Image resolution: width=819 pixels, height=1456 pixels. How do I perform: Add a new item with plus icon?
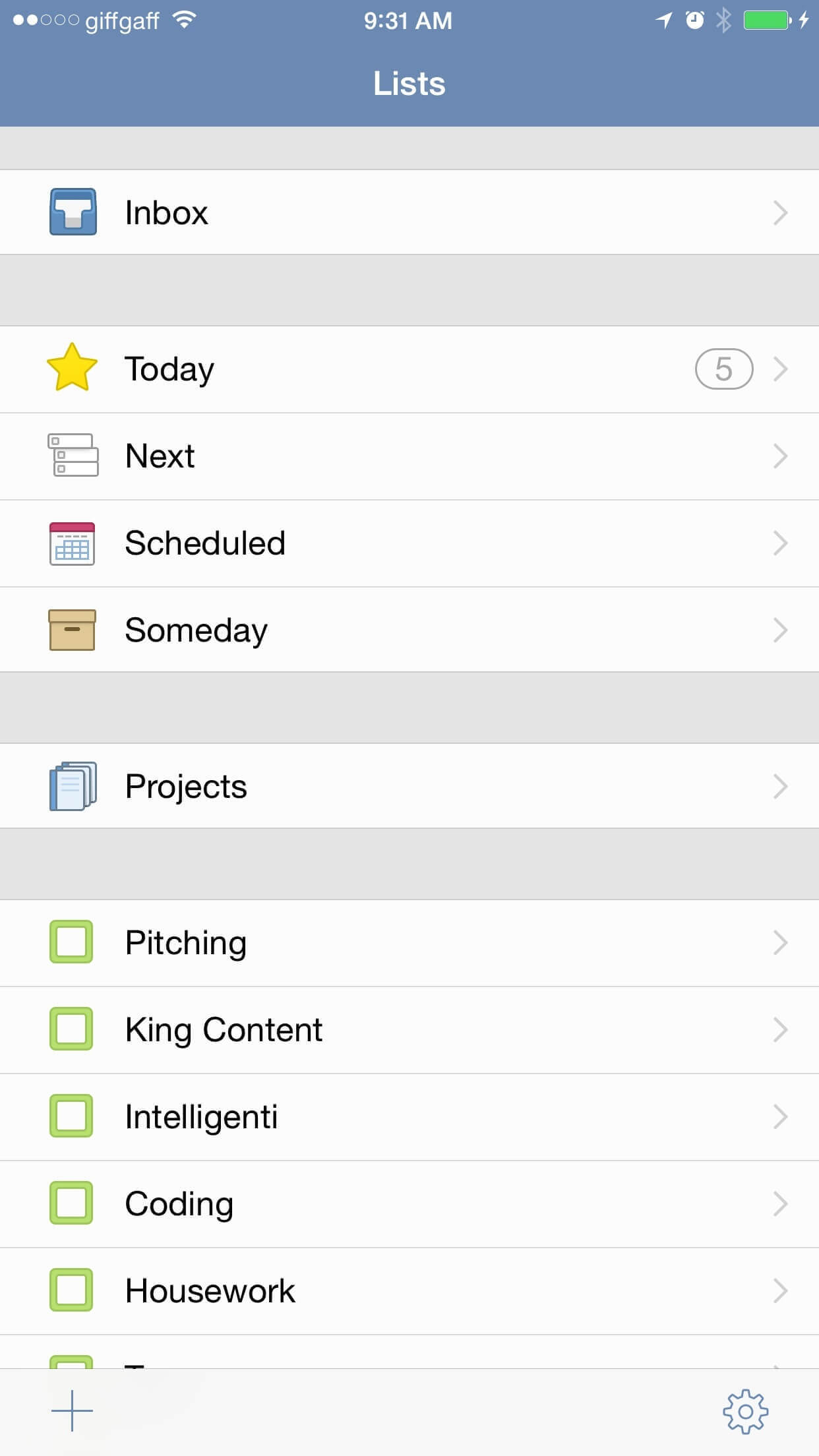point(73,1411)
